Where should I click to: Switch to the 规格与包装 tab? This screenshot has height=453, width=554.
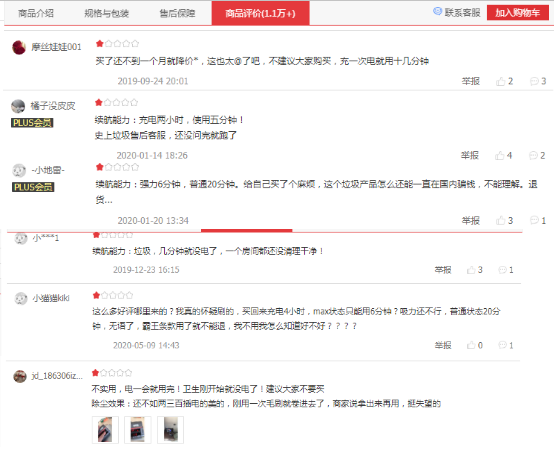(x=106, y=13)
